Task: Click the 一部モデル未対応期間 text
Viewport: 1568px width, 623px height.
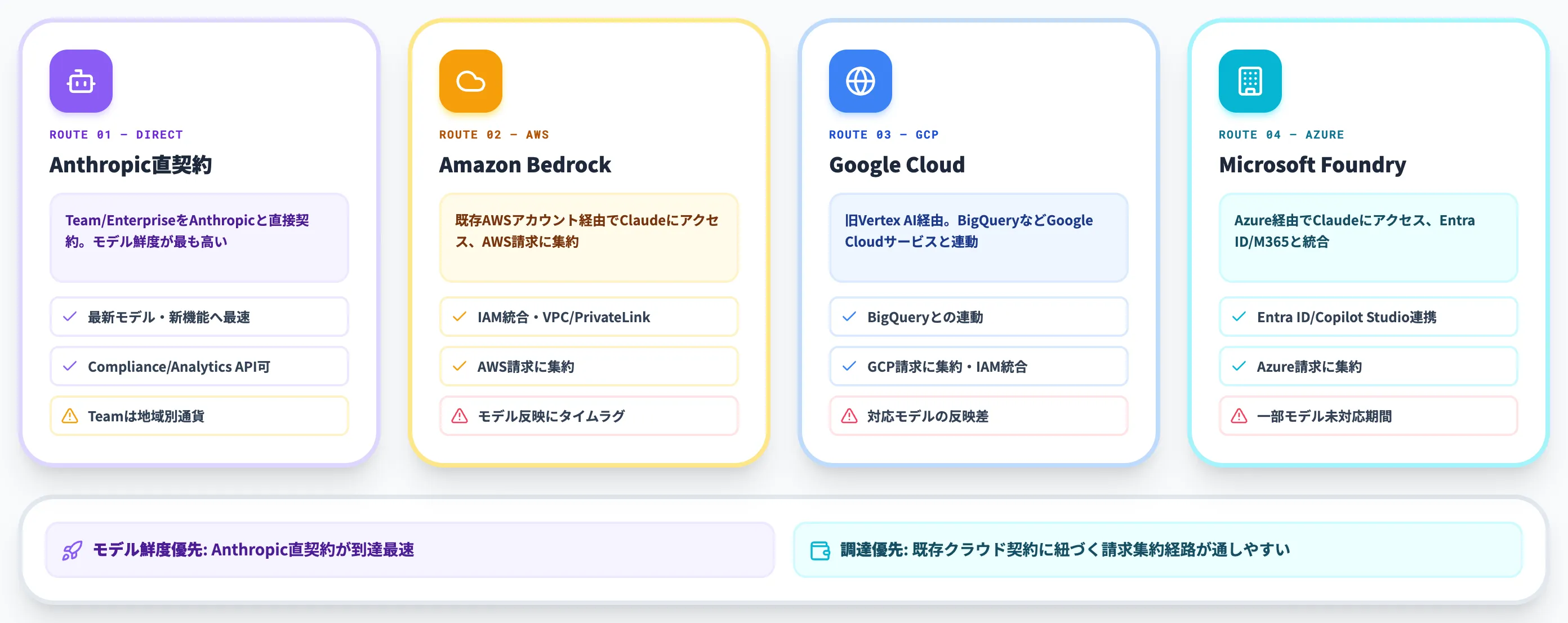Action: pos(1325,416)
